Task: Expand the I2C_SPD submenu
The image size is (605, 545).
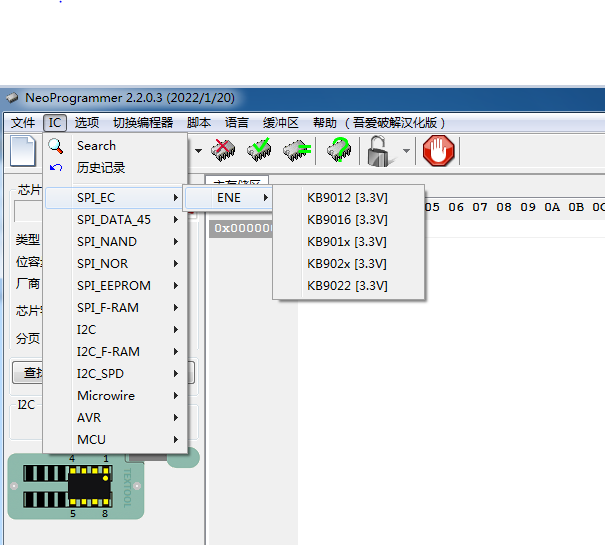Action: [x=100, y=374]
